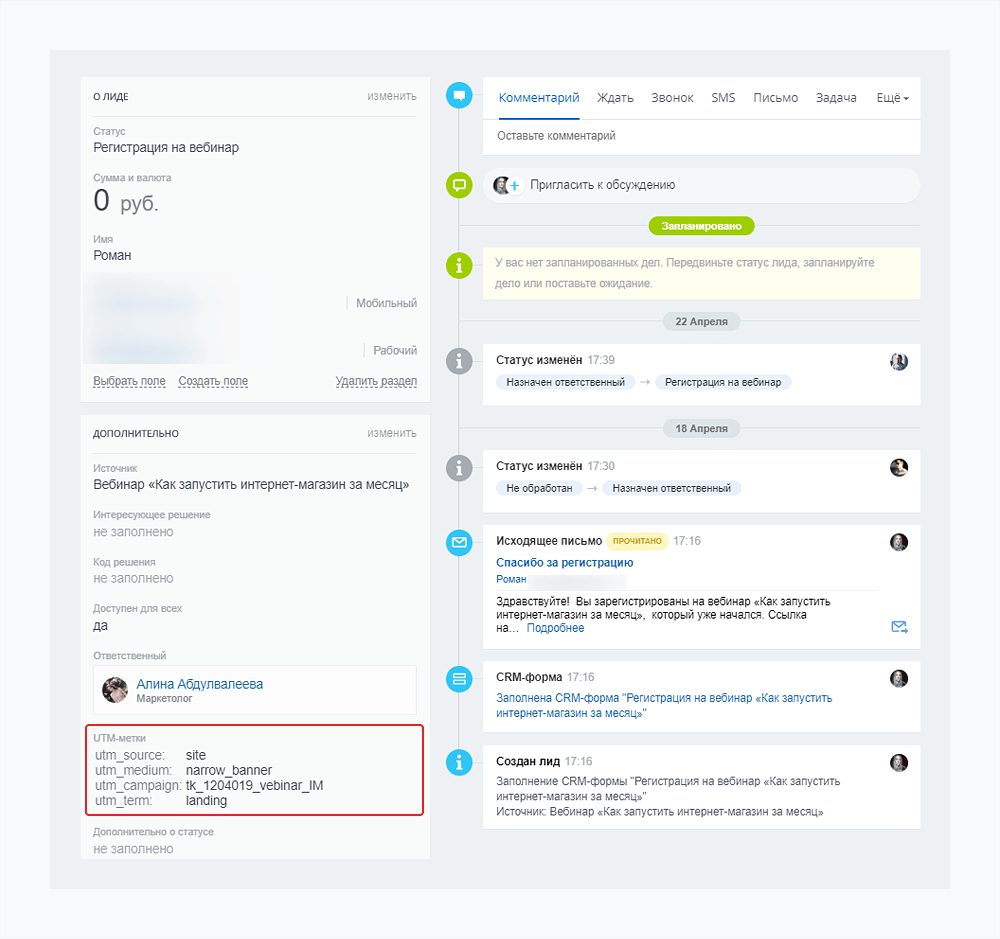
Task: Click avatar next to 17:30 status change
Action: pos(899,468)
